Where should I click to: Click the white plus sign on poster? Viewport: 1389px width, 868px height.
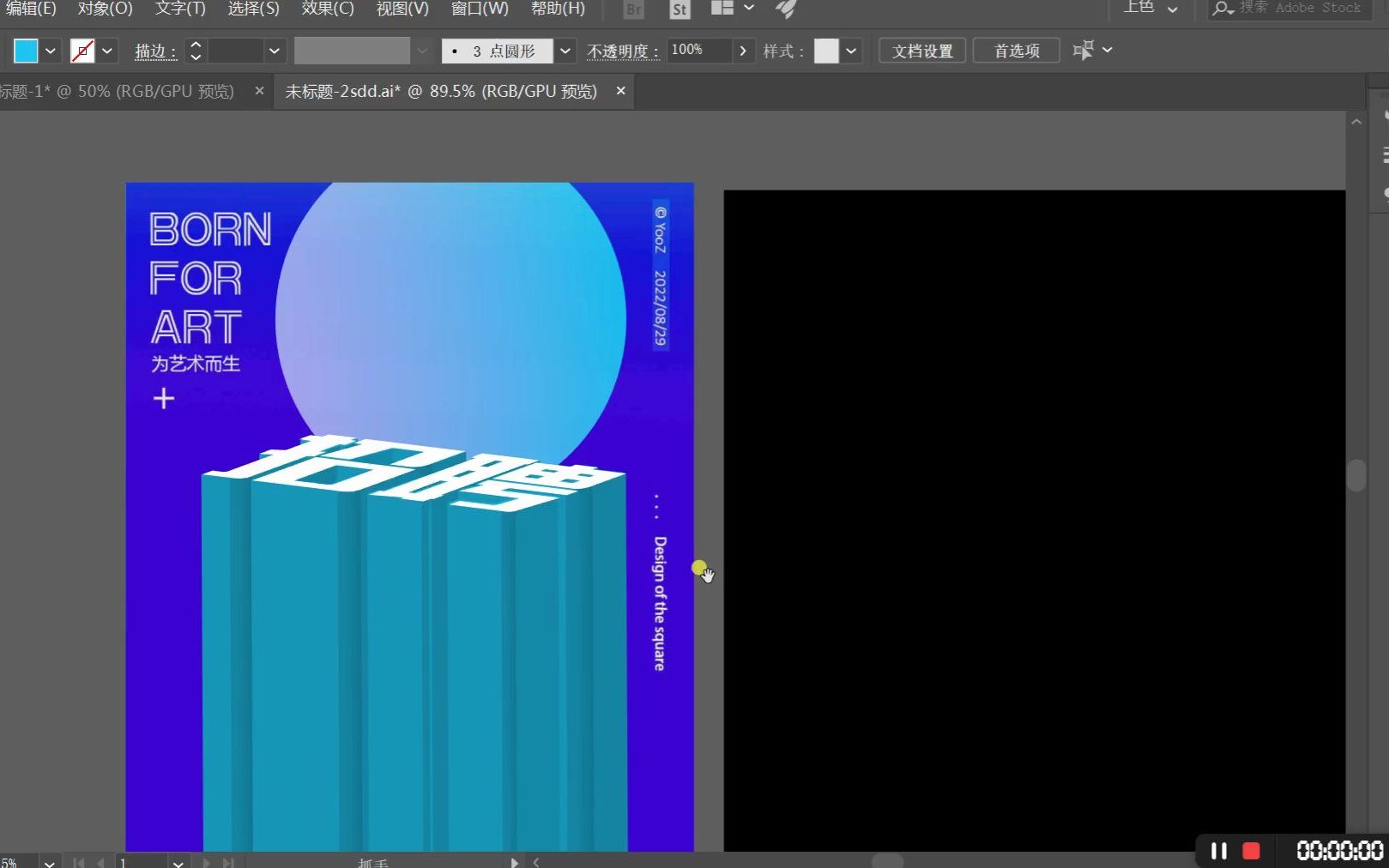pos(163,399)
